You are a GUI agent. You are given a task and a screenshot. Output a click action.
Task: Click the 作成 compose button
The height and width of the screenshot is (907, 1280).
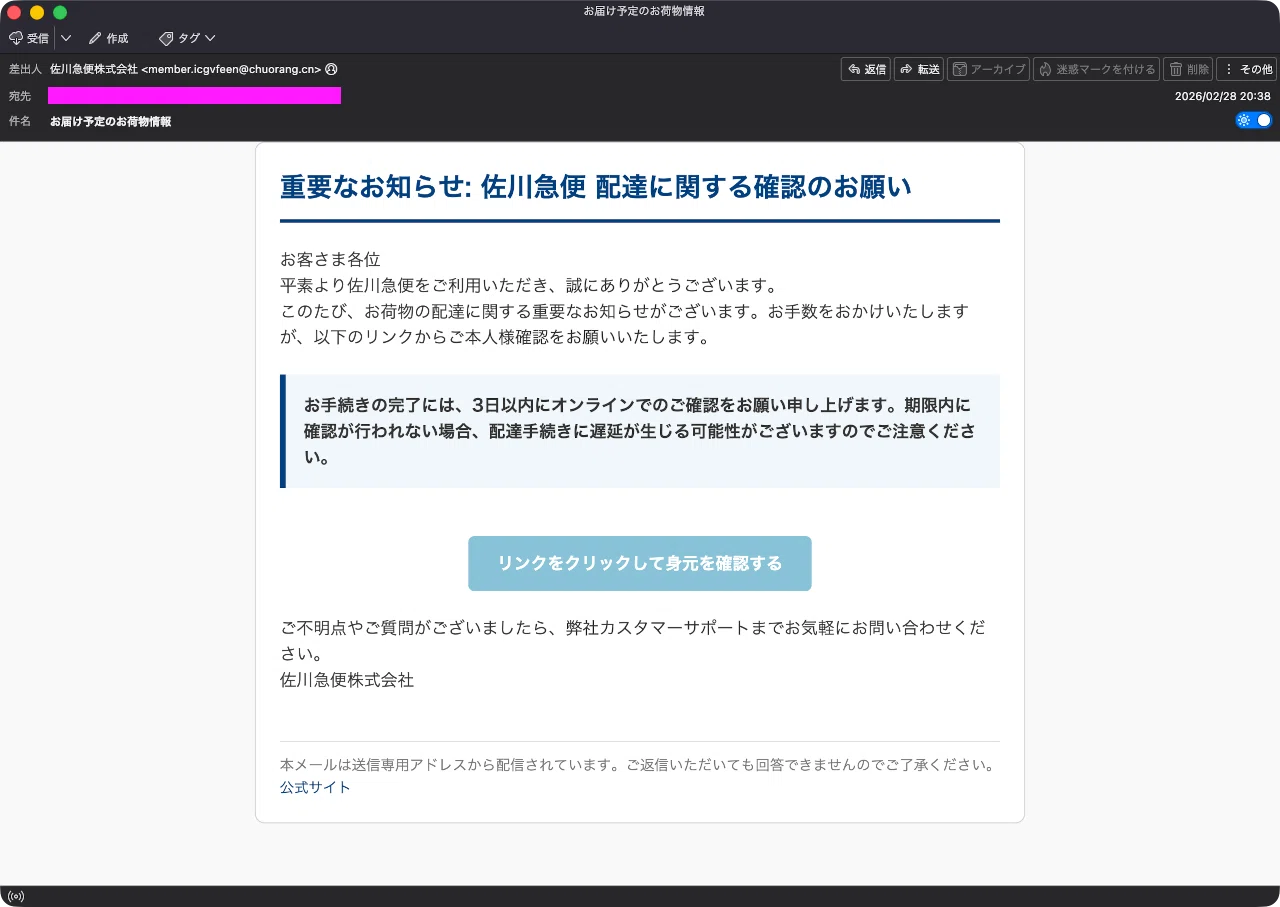(x=108, y=38)
